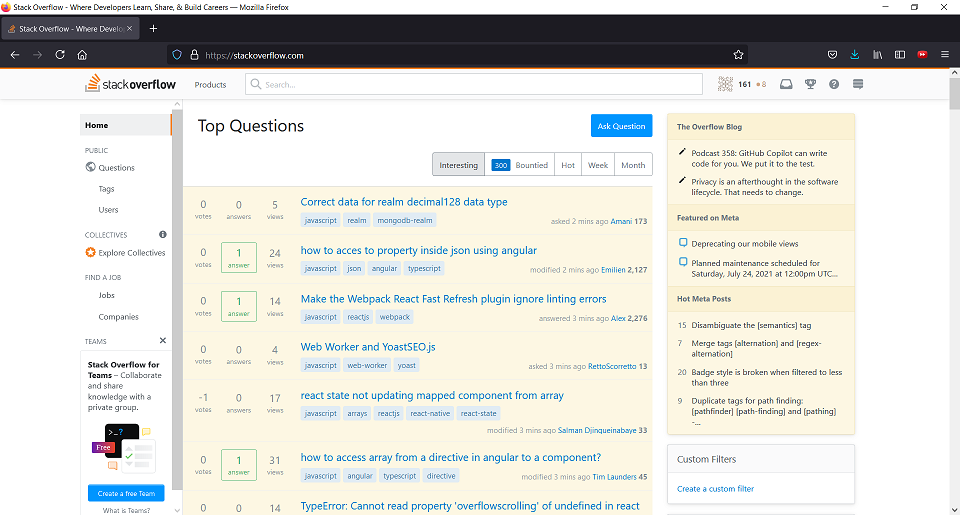Click the Collectives info icon
The height and width of the screenshot is (515, 960).
coord(163,235)
